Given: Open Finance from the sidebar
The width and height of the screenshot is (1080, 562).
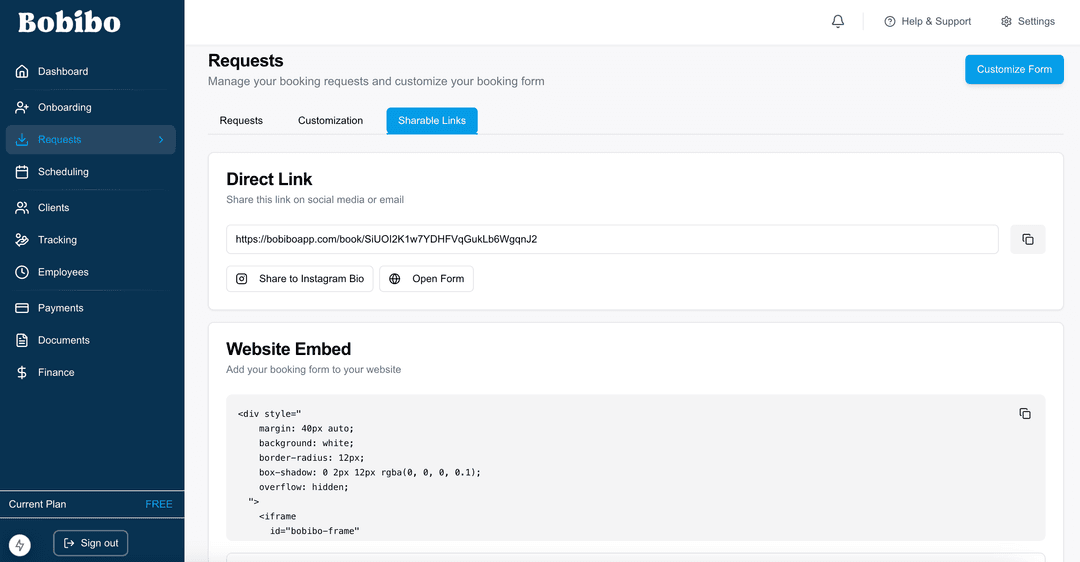Looking at the screenshot, I should [56, 372].
